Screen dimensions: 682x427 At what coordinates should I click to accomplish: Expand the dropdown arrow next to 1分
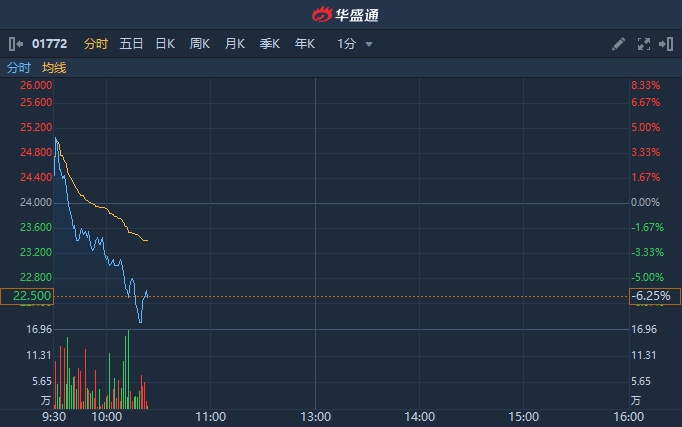[369, 44]
